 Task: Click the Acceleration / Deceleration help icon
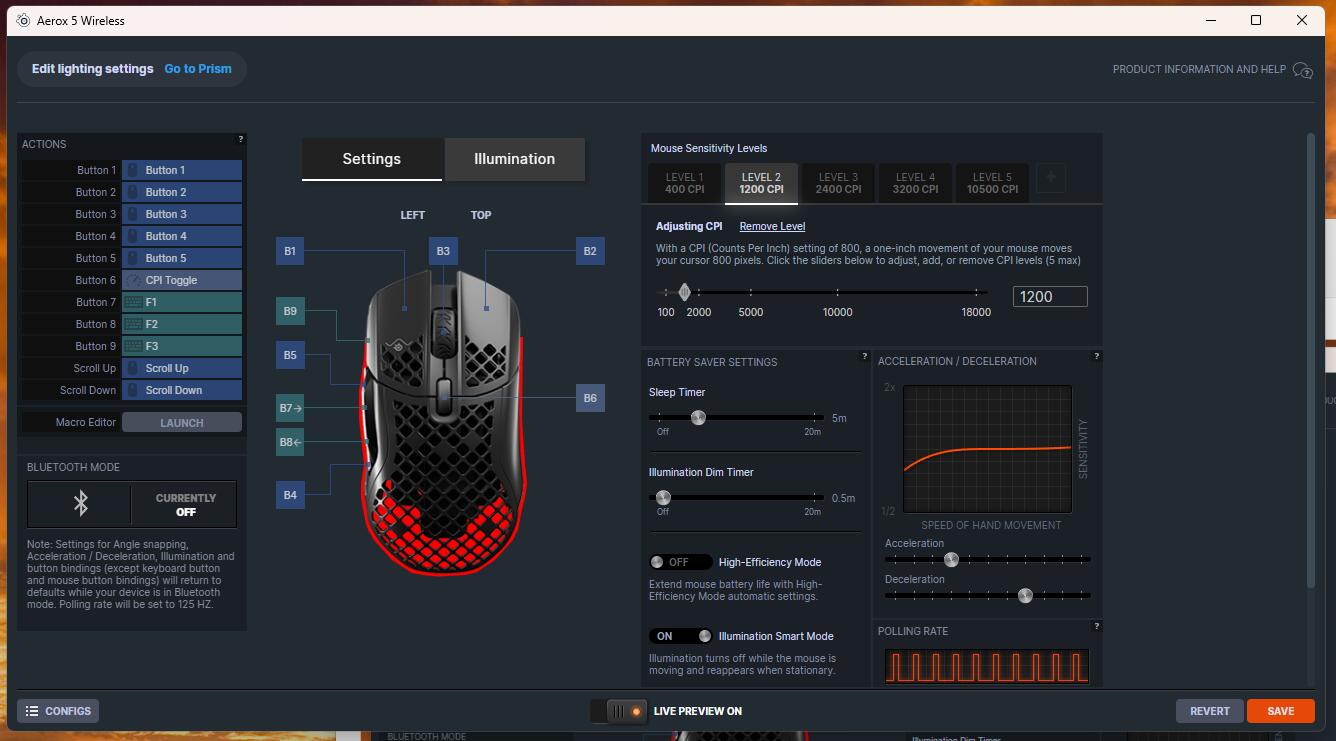1096,356
